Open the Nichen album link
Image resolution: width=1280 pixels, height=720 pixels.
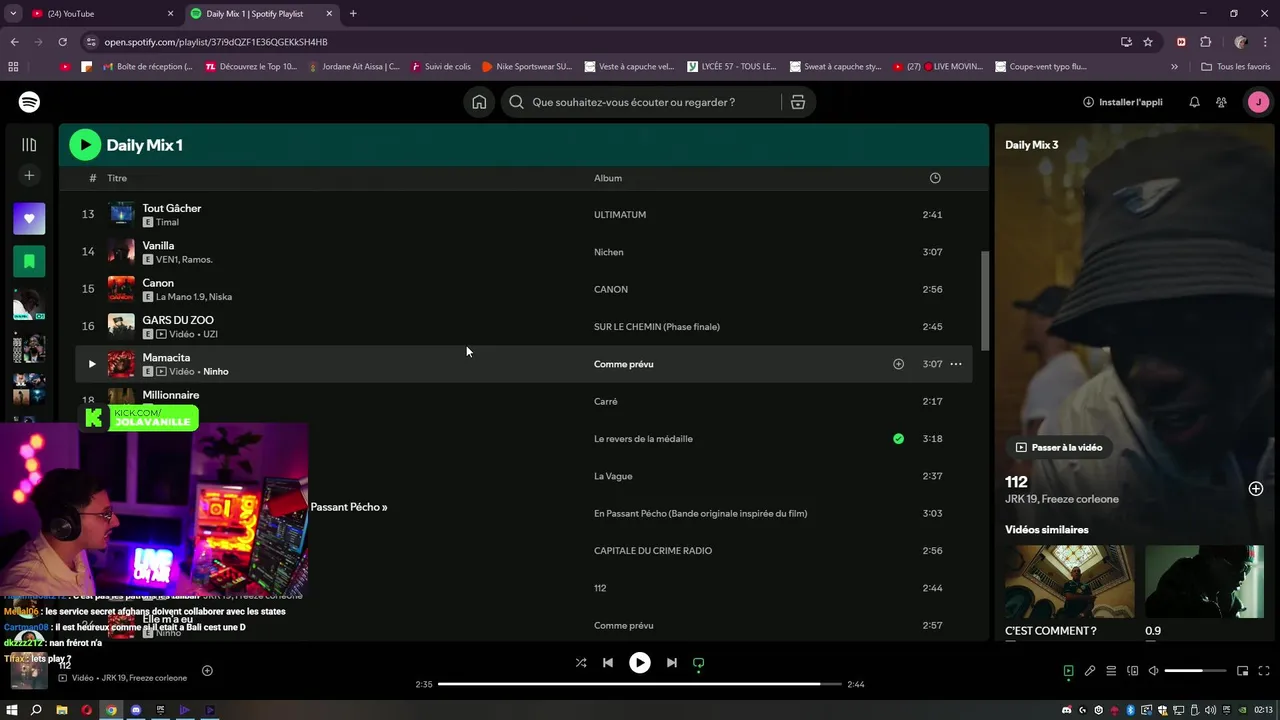(x=609, y=252)
